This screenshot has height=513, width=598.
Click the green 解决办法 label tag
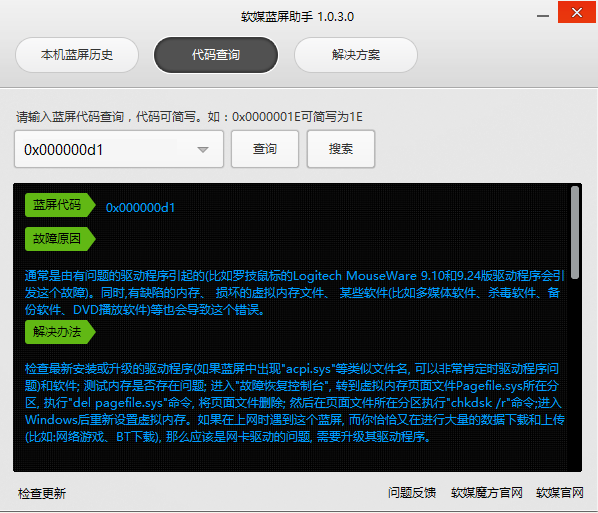tap(60, 332)
